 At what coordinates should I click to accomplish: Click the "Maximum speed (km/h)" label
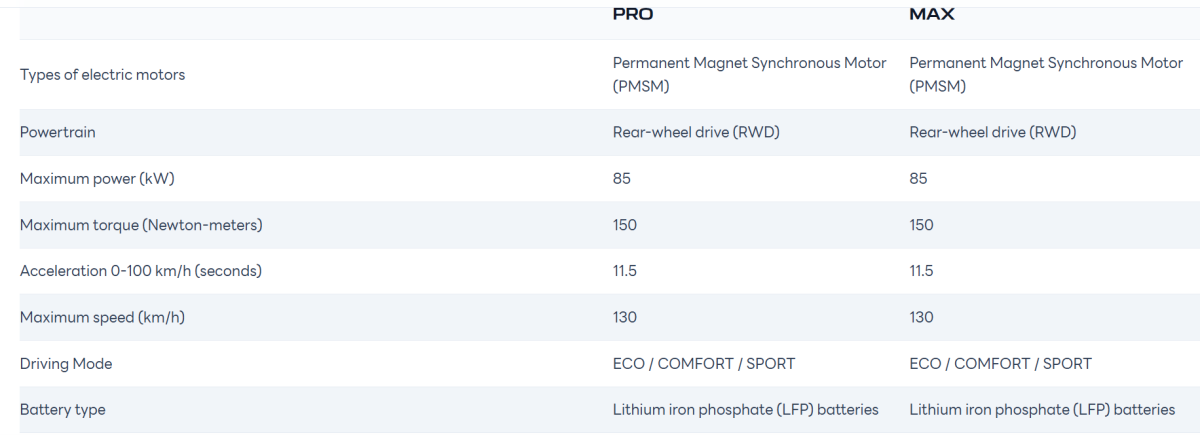click(102, 318)
